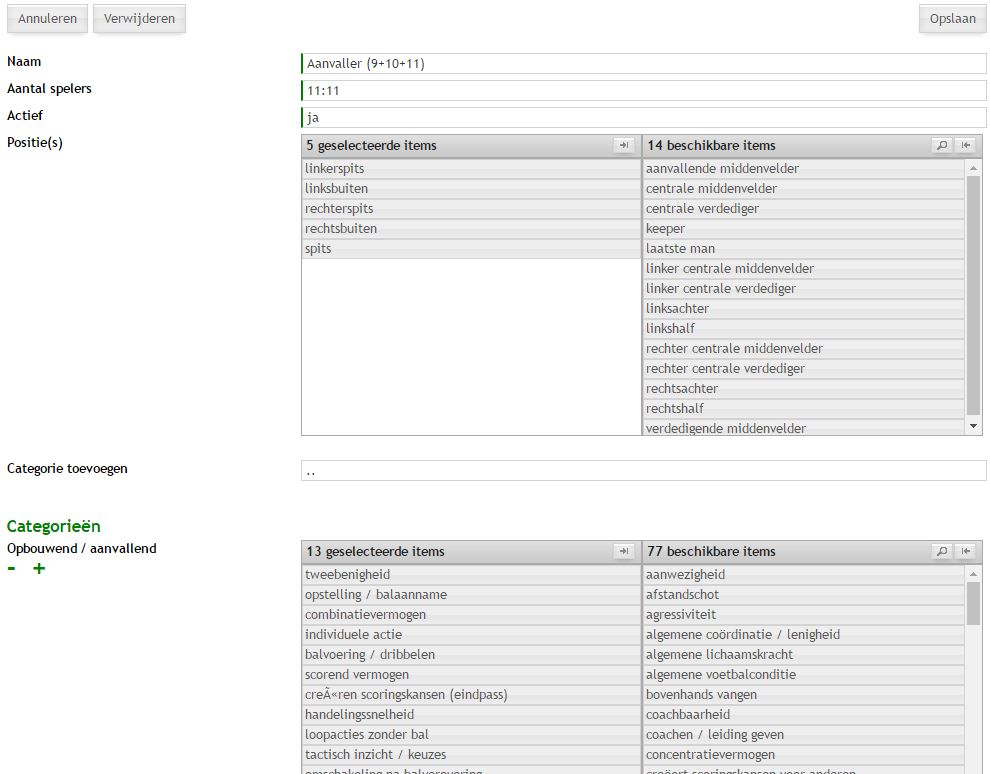The image size is (990, 774).
Task: Add all 77 available category items
Action: click(x=966, y=552)
